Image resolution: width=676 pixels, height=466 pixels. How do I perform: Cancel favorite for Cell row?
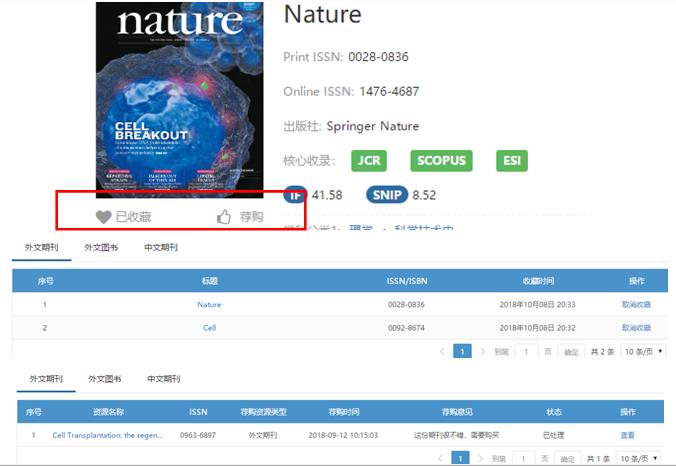tap(636, 328)
